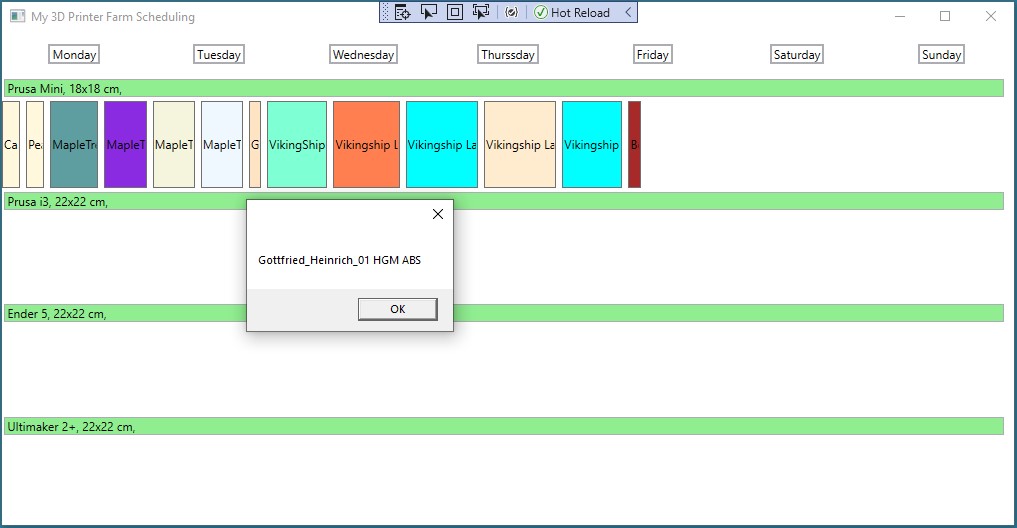Click the 'Gottfried_Heinrich_01 HGM ABS' message text
1017x528 pixels.
point(339,260)
